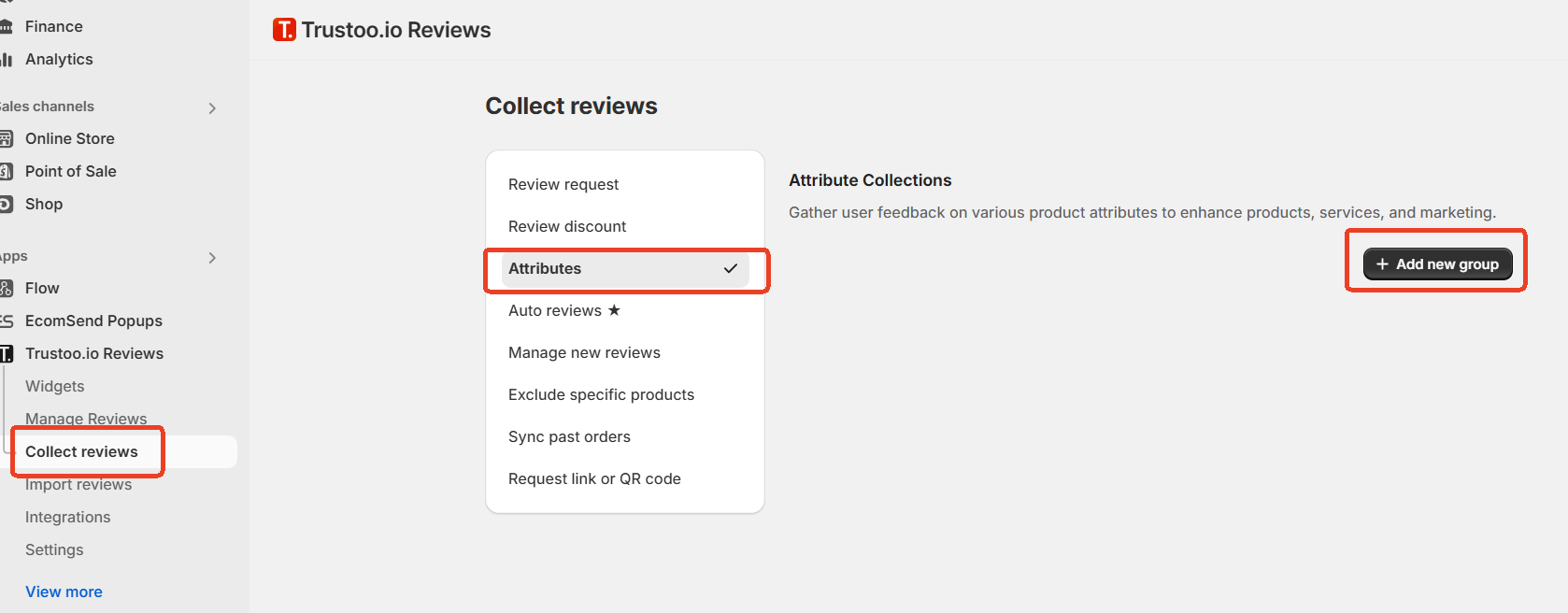Screen dimensions: 1568x613
Task: Click the Trustoo.io logo icon in header
Action: coord(284,30)
